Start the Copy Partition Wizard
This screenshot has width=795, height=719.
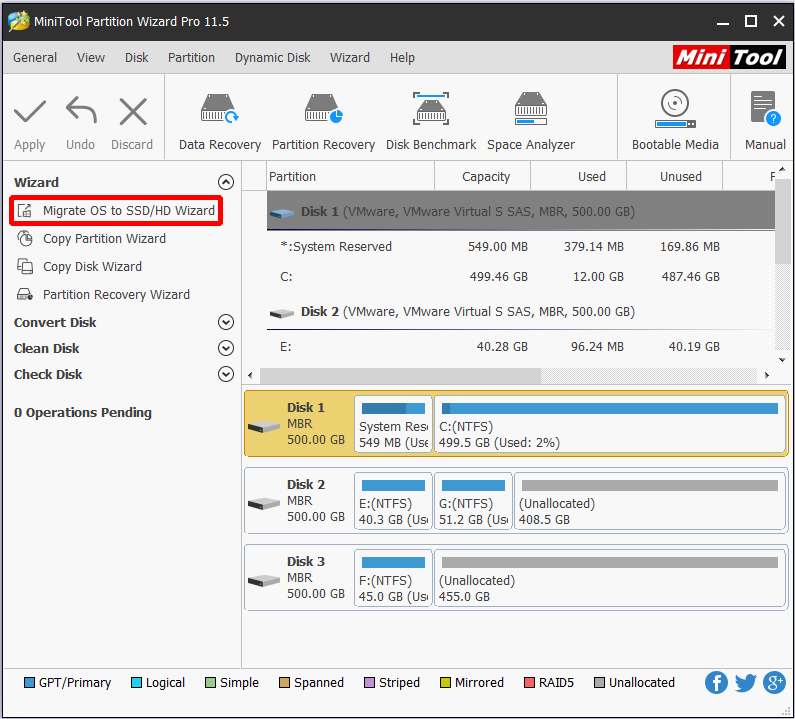tap(104, 238)
